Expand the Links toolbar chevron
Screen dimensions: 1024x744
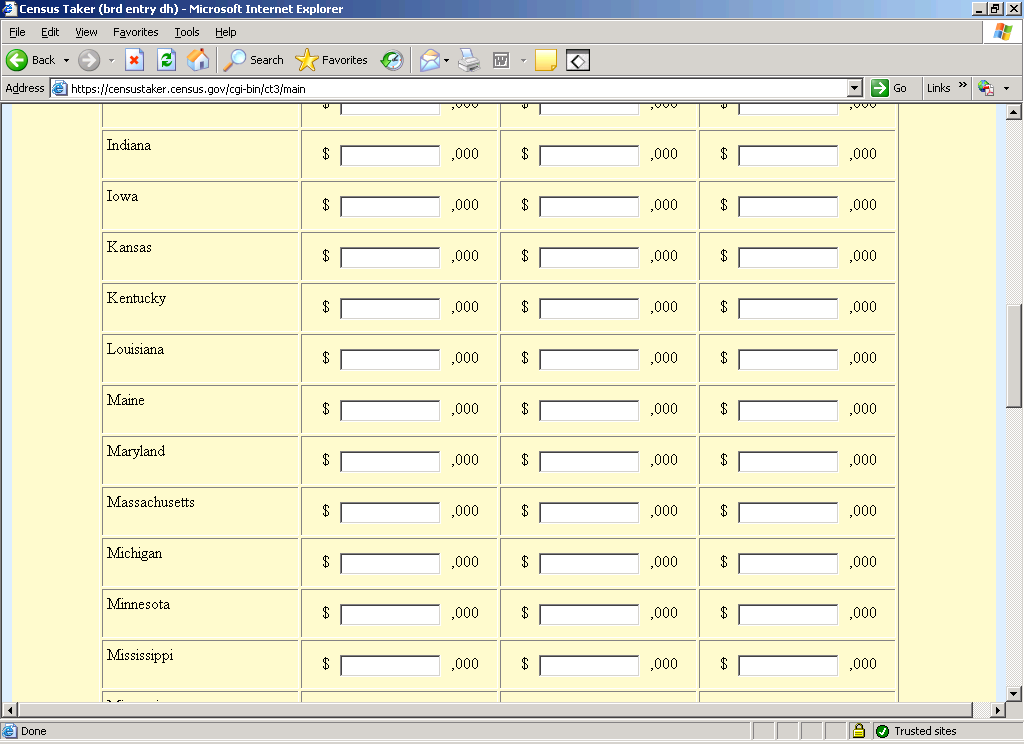[x=963, y=87]
